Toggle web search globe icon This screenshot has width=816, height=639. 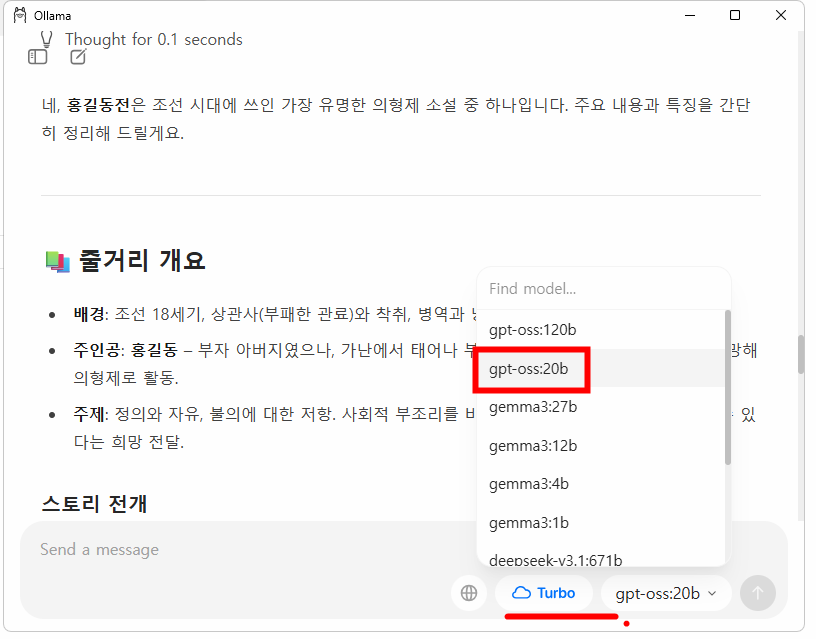[x=468, y=593]
